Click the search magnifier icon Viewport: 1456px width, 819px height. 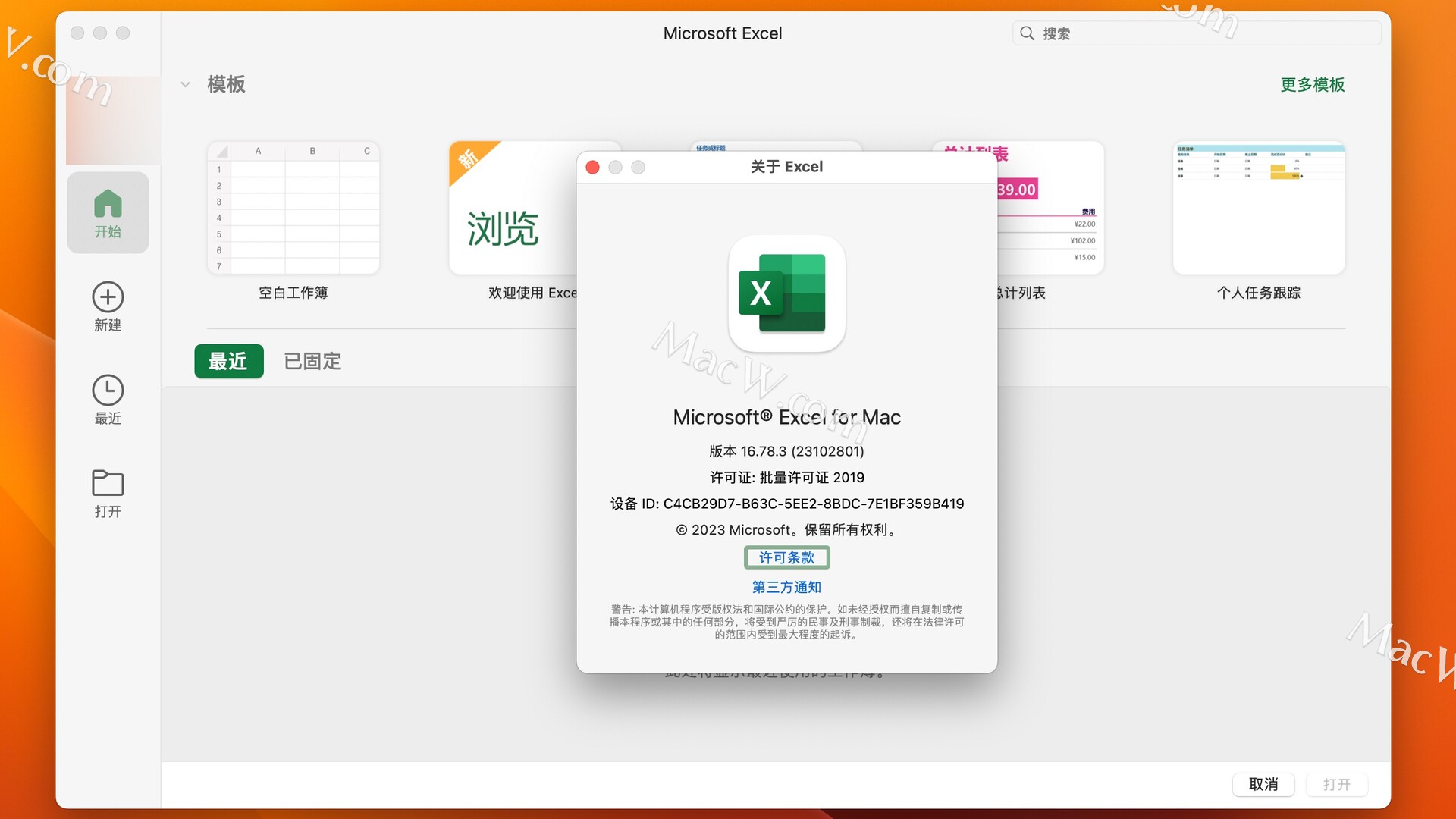pos(1028,33)
